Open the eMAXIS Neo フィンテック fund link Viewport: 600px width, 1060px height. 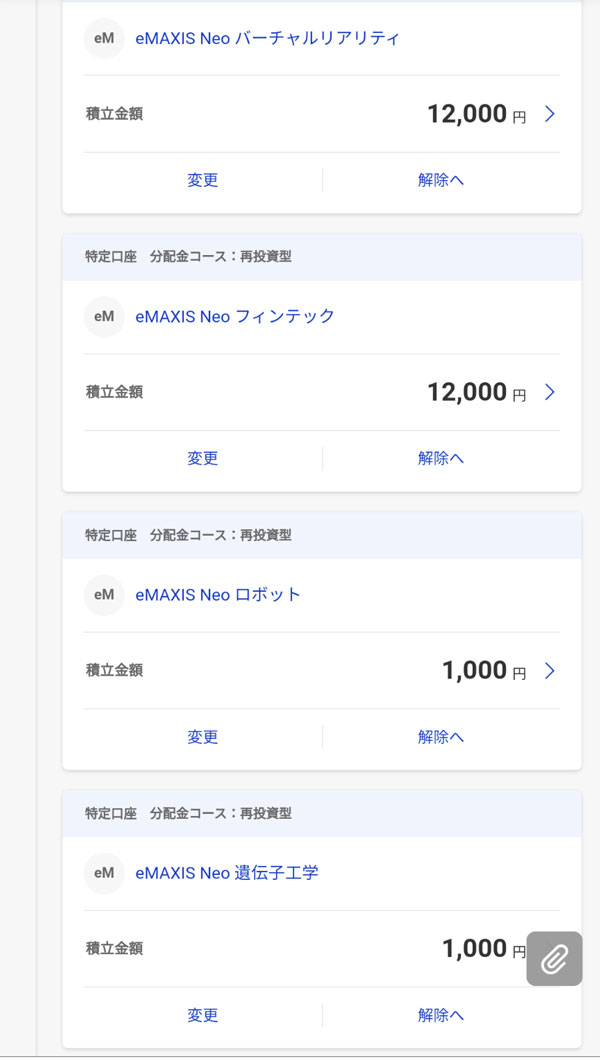coord(235,317)
